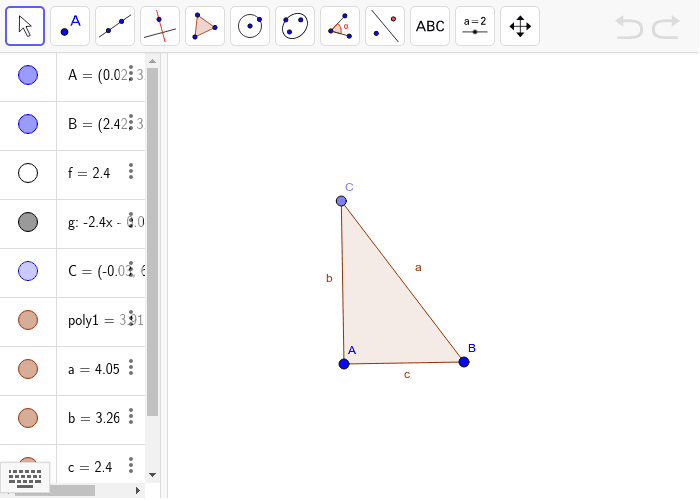Click the 'f = 2.4' algebra entry text
700x500 pixels.
[x=89, y=173]
